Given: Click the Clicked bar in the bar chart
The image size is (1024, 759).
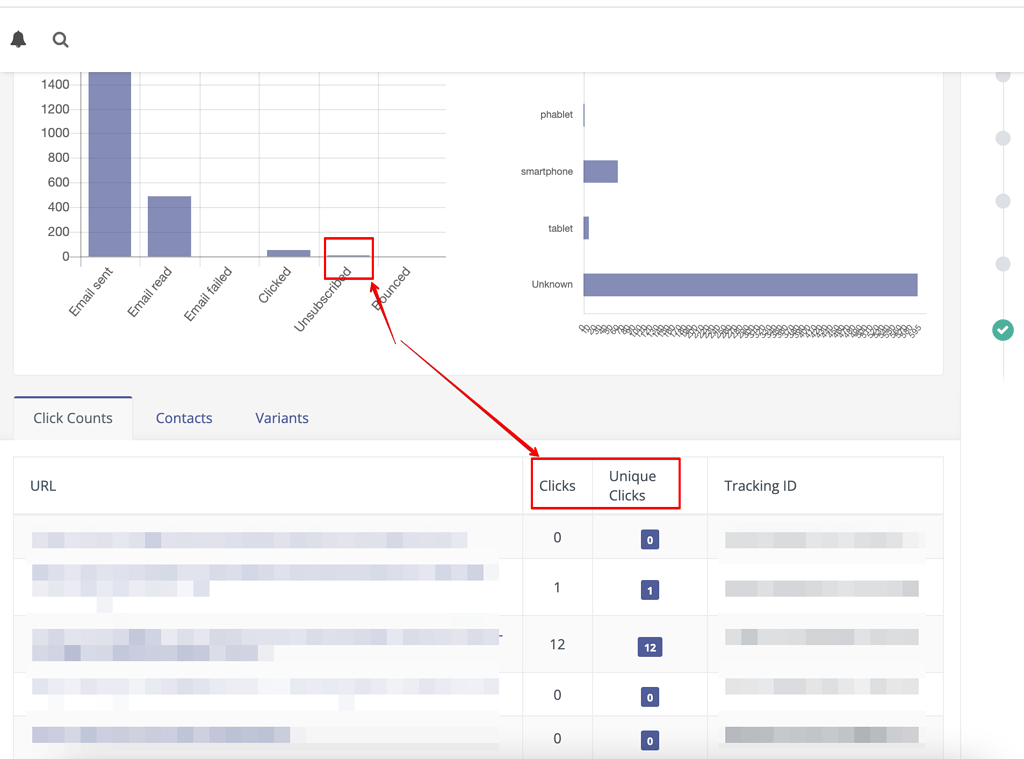Looking at the screenshot, I should (289, 252).
